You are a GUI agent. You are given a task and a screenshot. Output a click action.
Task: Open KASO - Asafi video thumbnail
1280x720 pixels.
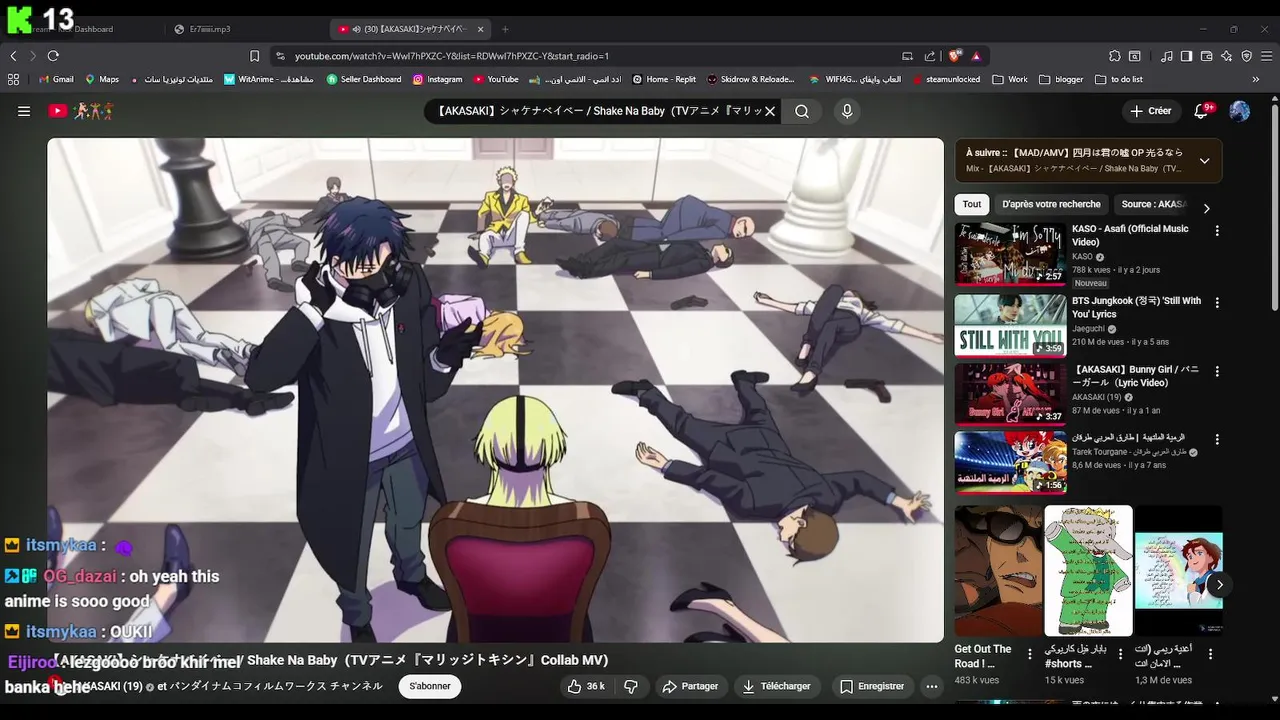click(1010, 254)
